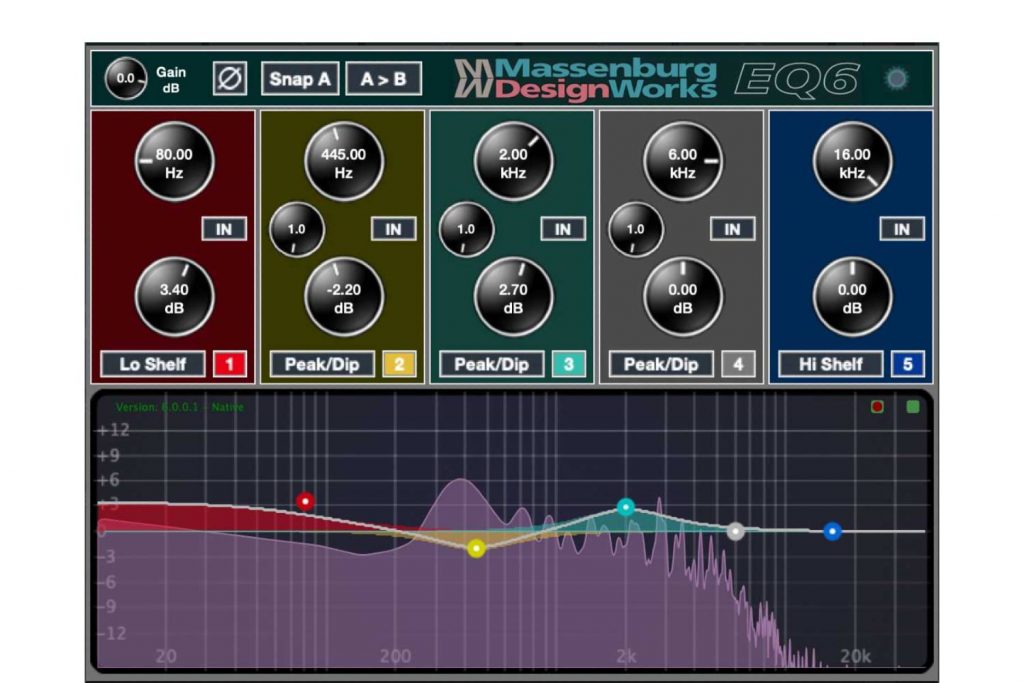1024x683 pixels.
Task: Click the EQ6 product title
Action: point(797,80)
